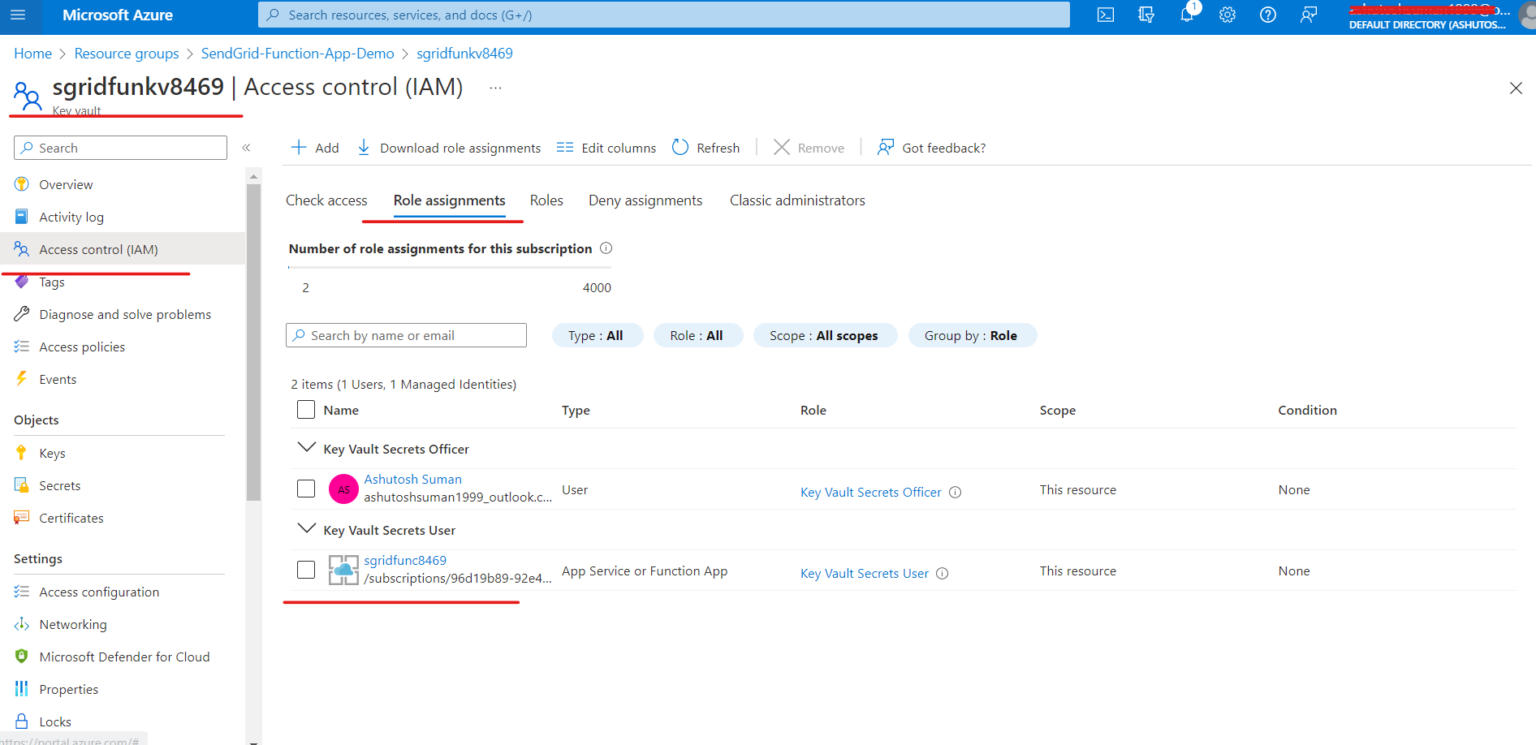Select Secrets in the sidebar
Viewport: 1536px width, 745px height.
[x=60, y=485]
